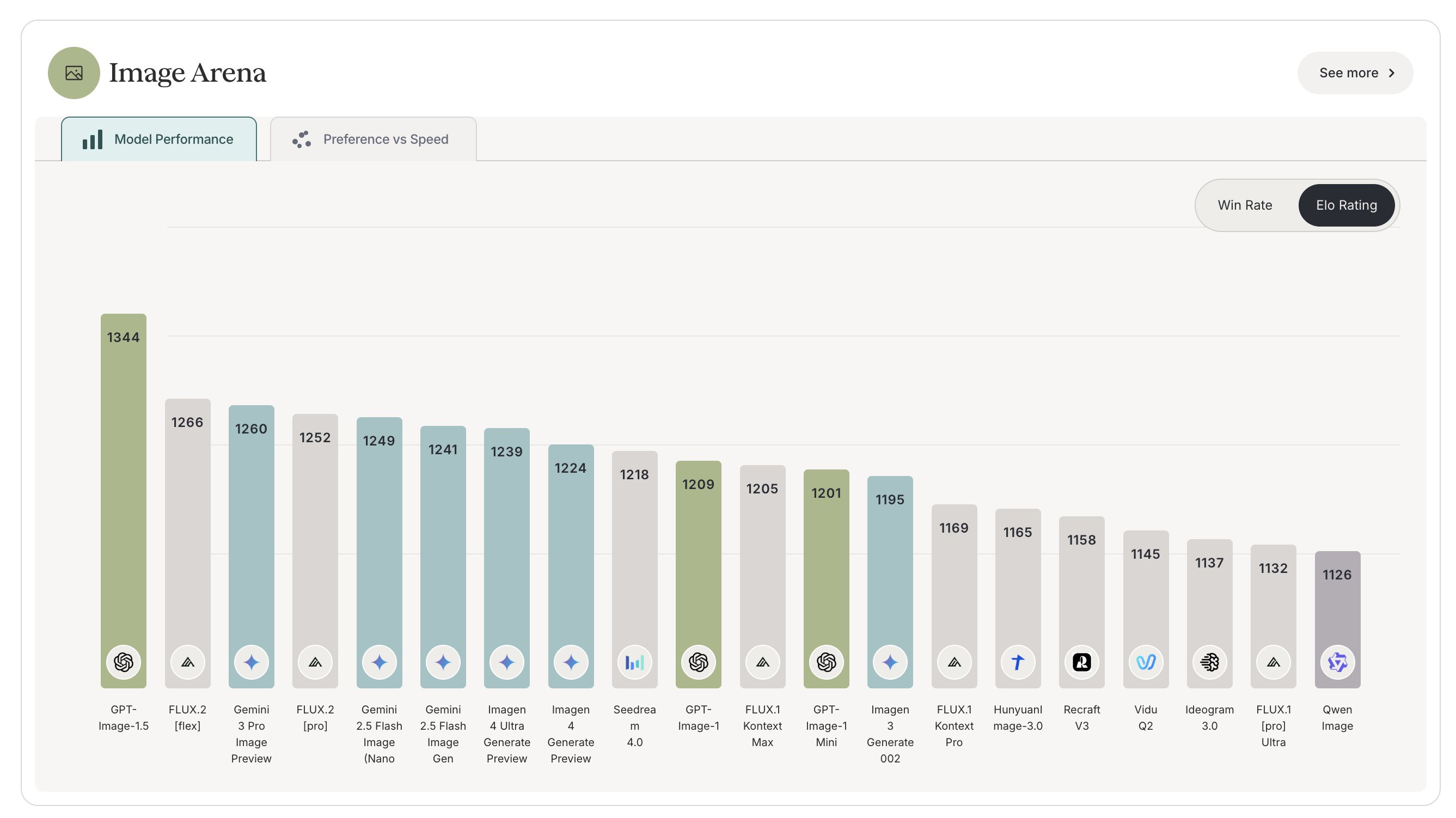Click the Image Arena picture icon
The width and height of the screenshot is (1456, 818).
74,73
